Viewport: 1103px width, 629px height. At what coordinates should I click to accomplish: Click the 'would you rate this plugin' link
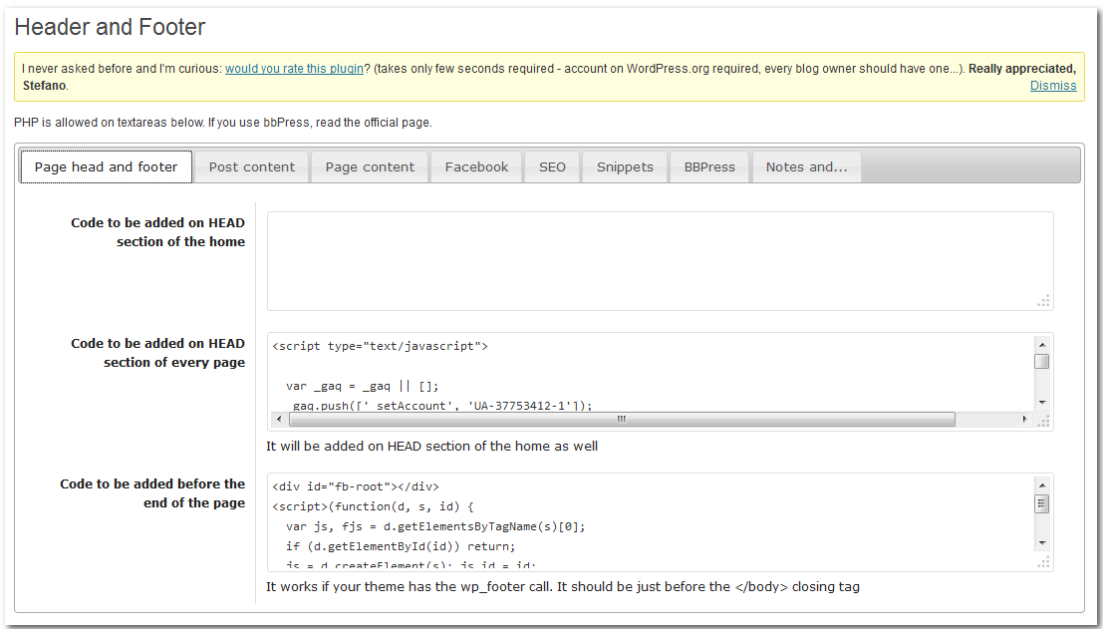(293, 68)
